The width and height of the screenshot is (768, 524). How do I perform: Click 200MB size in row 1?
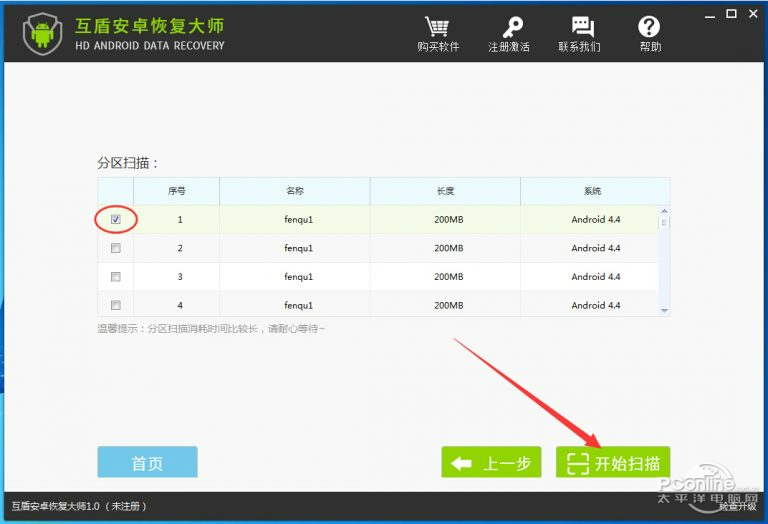coord(449,219)
